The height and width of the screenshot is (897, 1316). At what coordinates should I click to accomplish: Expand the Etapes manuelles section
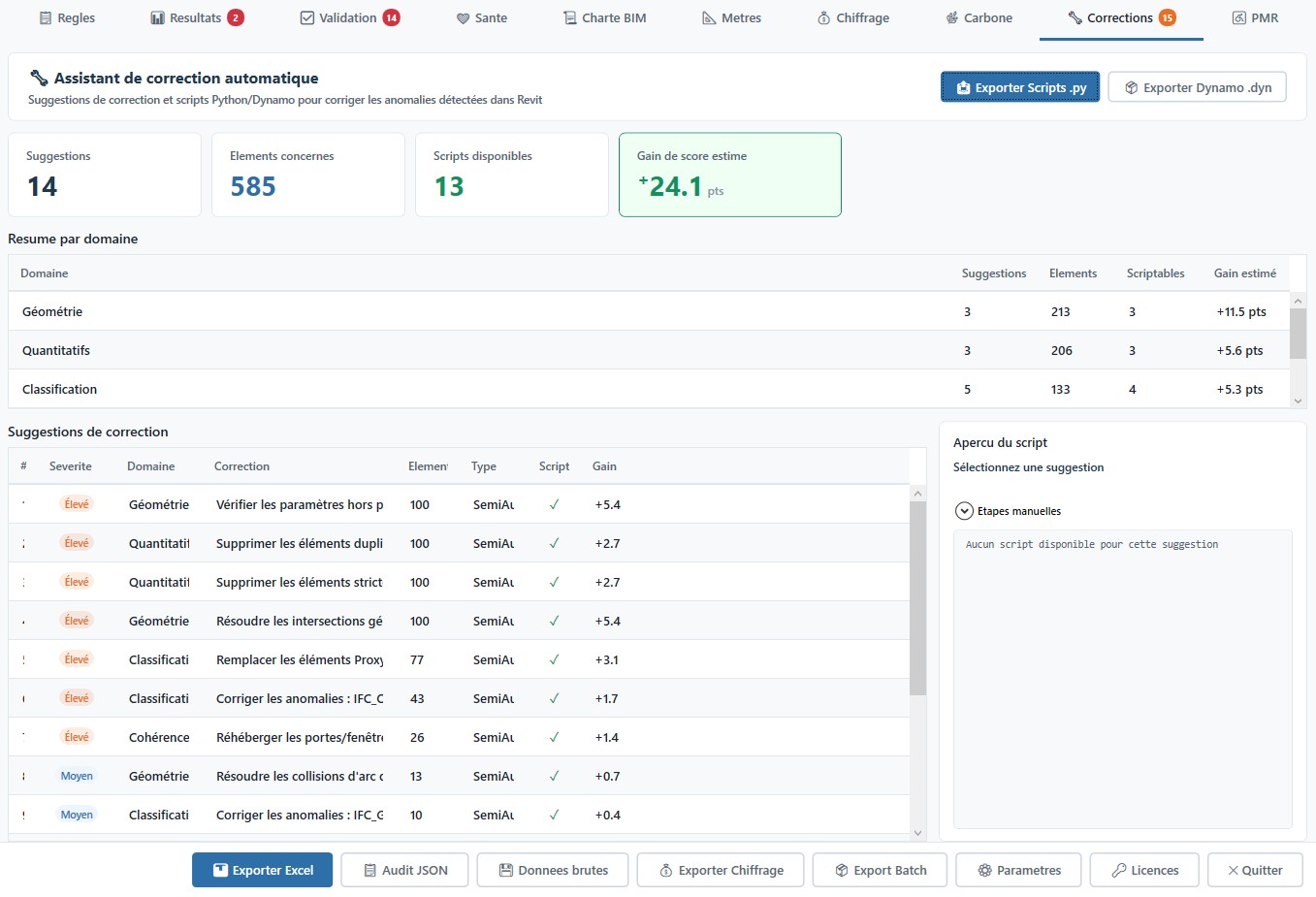coord(964,511)
